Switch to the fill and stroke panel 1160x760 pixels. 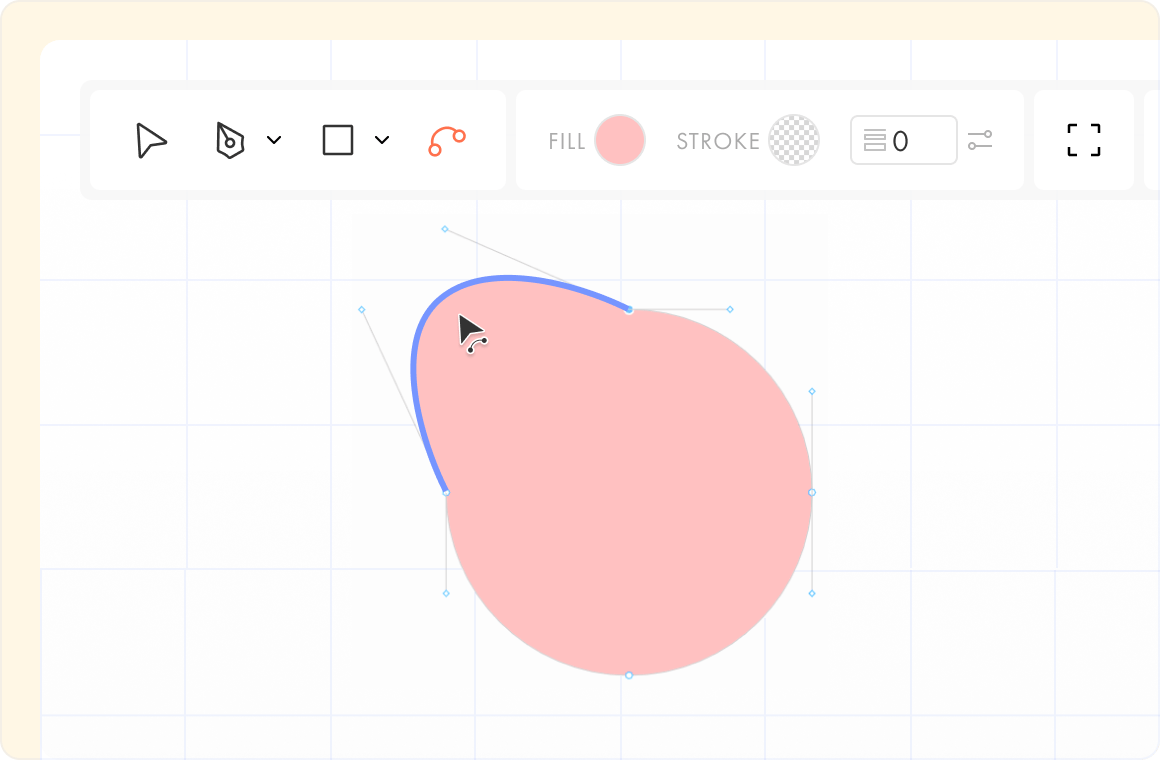click(770, 140)
